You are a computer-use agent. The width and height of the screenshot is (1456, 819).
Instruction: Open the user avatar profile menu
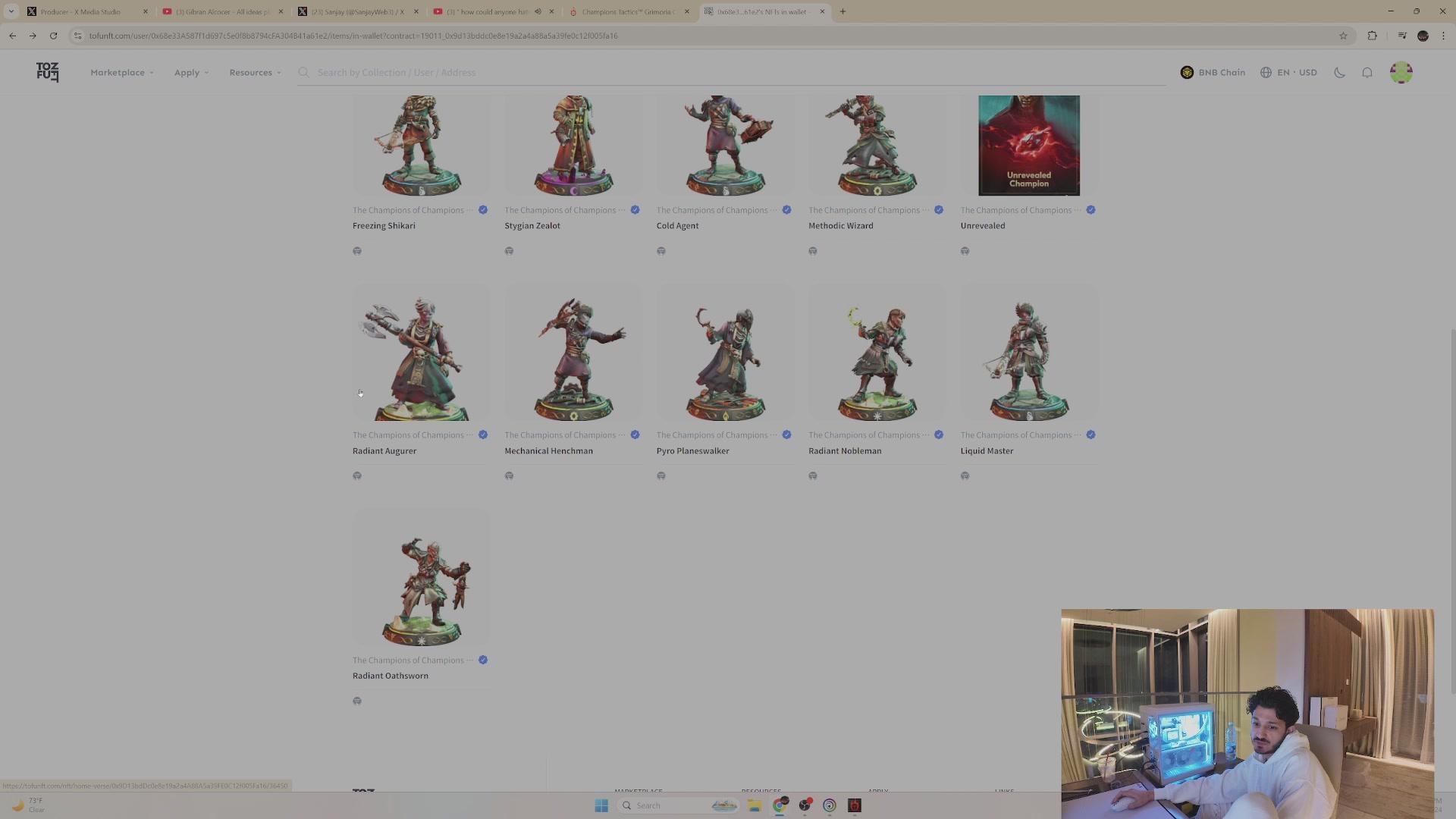[1401, 73]
